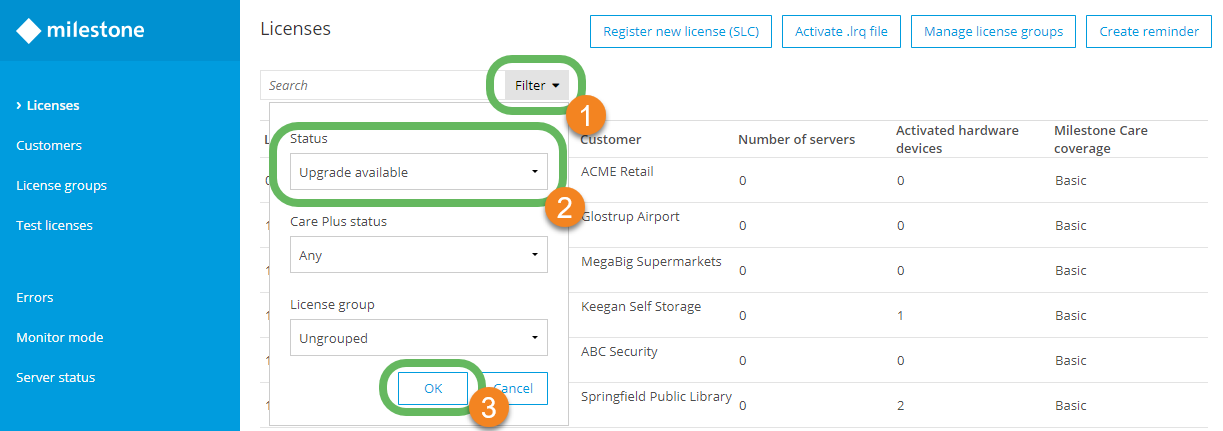The height and width of the screenshot is (431, 1223).
Task: Confirm the filter with OK
Action: tap(433, 389)
